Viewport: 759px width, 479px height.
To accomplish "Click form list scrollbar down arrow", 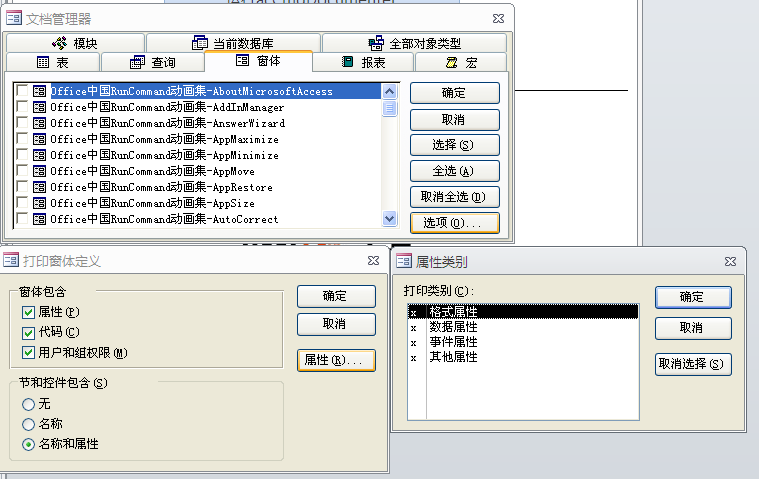I will click(389, 219).
